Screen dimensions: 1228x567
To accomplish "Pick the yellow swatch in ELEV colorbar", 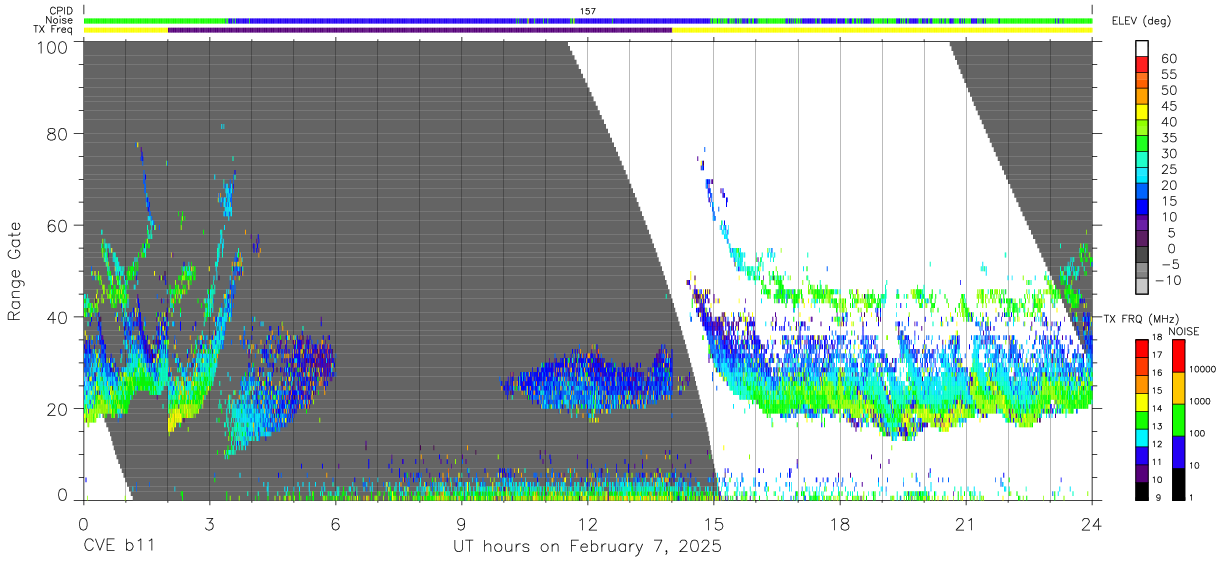I will [x=1143, y=114].
